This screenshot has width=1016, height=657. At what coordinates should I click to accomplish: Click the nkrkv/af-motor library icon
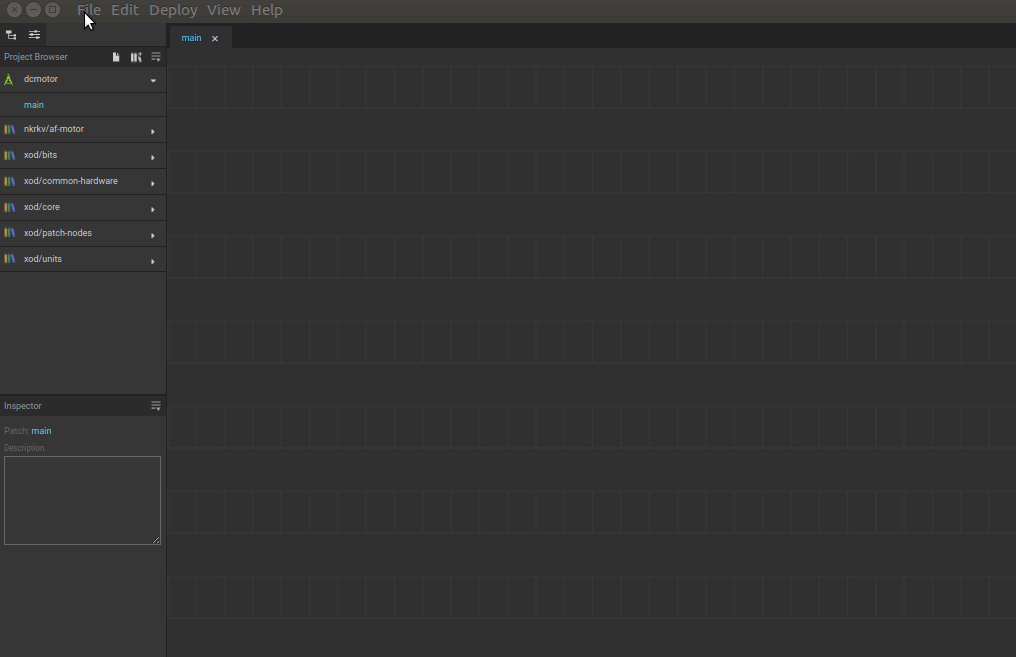point(10,130)
